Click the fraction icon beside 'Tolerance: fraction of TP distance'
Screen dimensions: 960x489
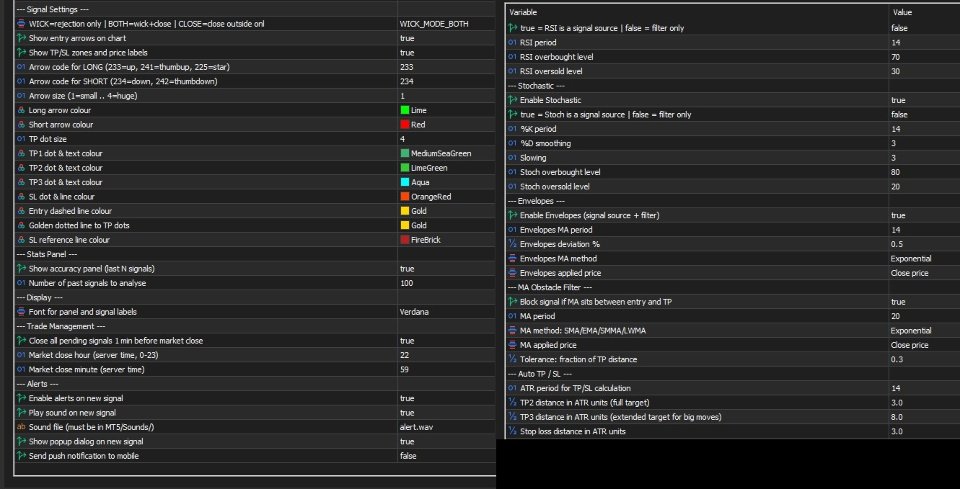[x=513, y=359]
